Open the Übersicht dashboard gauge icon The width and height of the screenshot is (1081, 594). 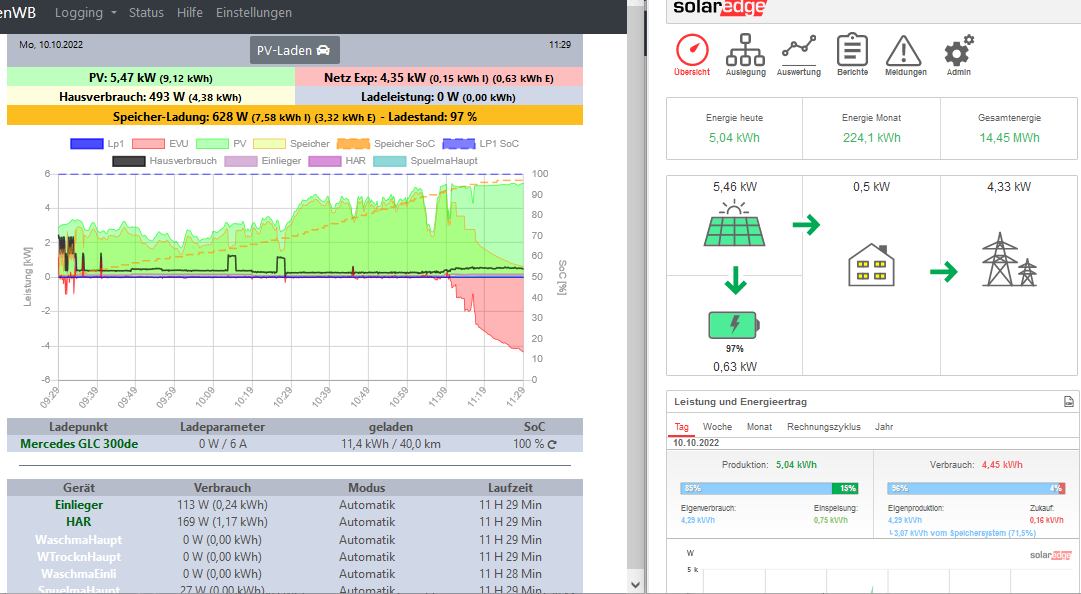tap(692, 51)
